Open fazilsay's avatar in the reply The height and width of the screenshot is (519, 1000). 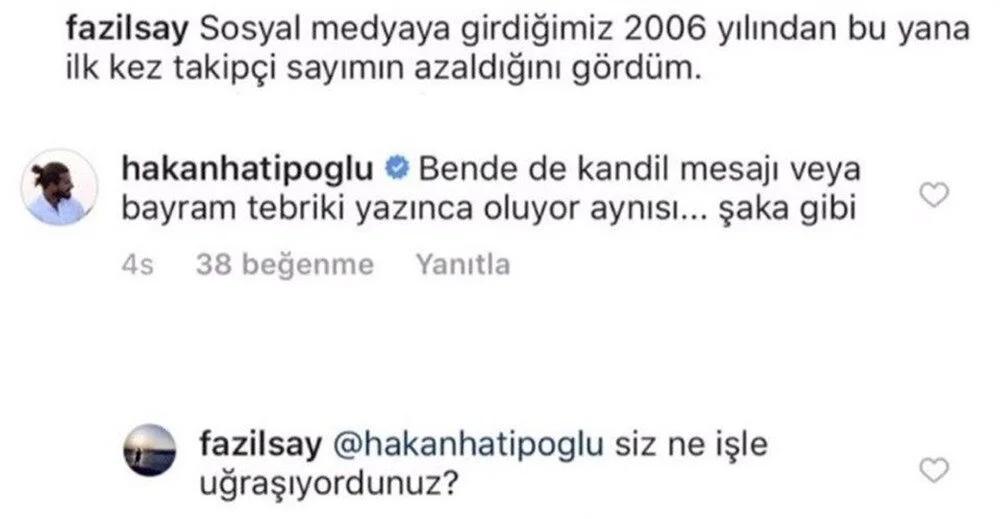click(x=149, y=450)
